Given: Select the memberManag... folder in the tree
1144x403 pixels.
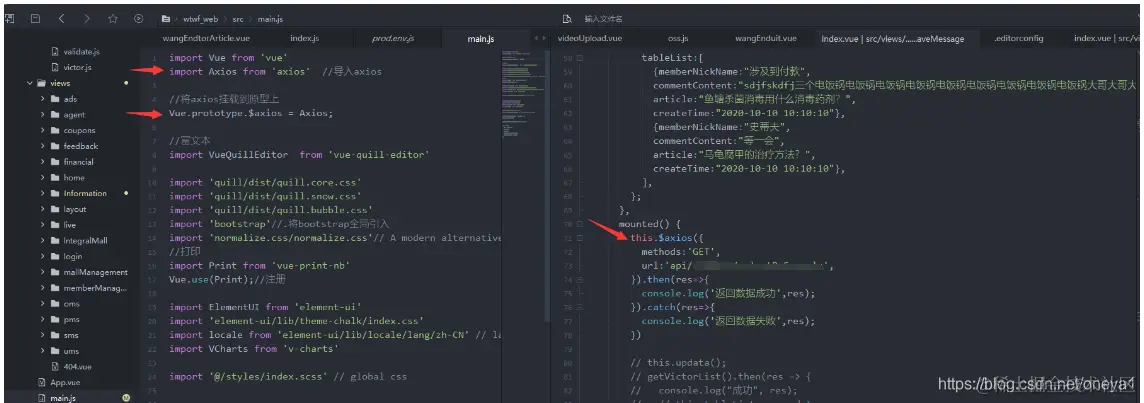Looking at the screenshot, I should [x=95, y=288].
